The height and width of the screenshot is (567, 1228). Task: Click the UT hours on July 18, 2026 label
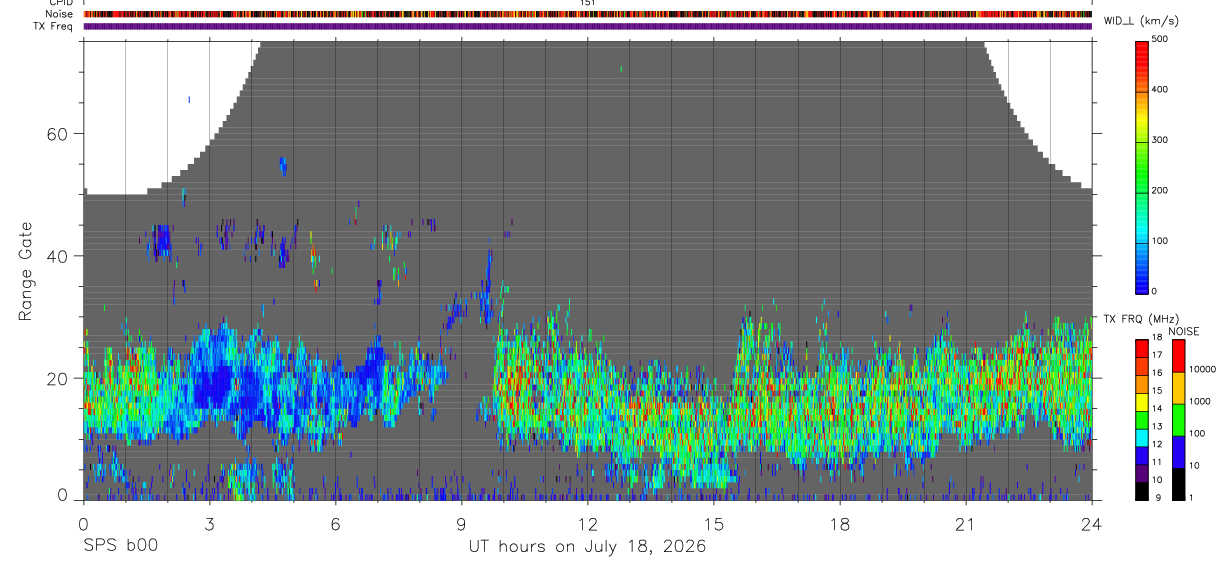tap(588, 547)
